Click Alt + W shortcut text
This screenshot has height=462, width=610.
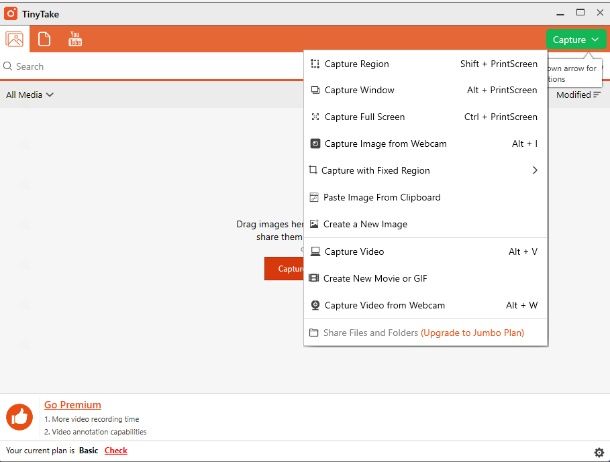522,305
